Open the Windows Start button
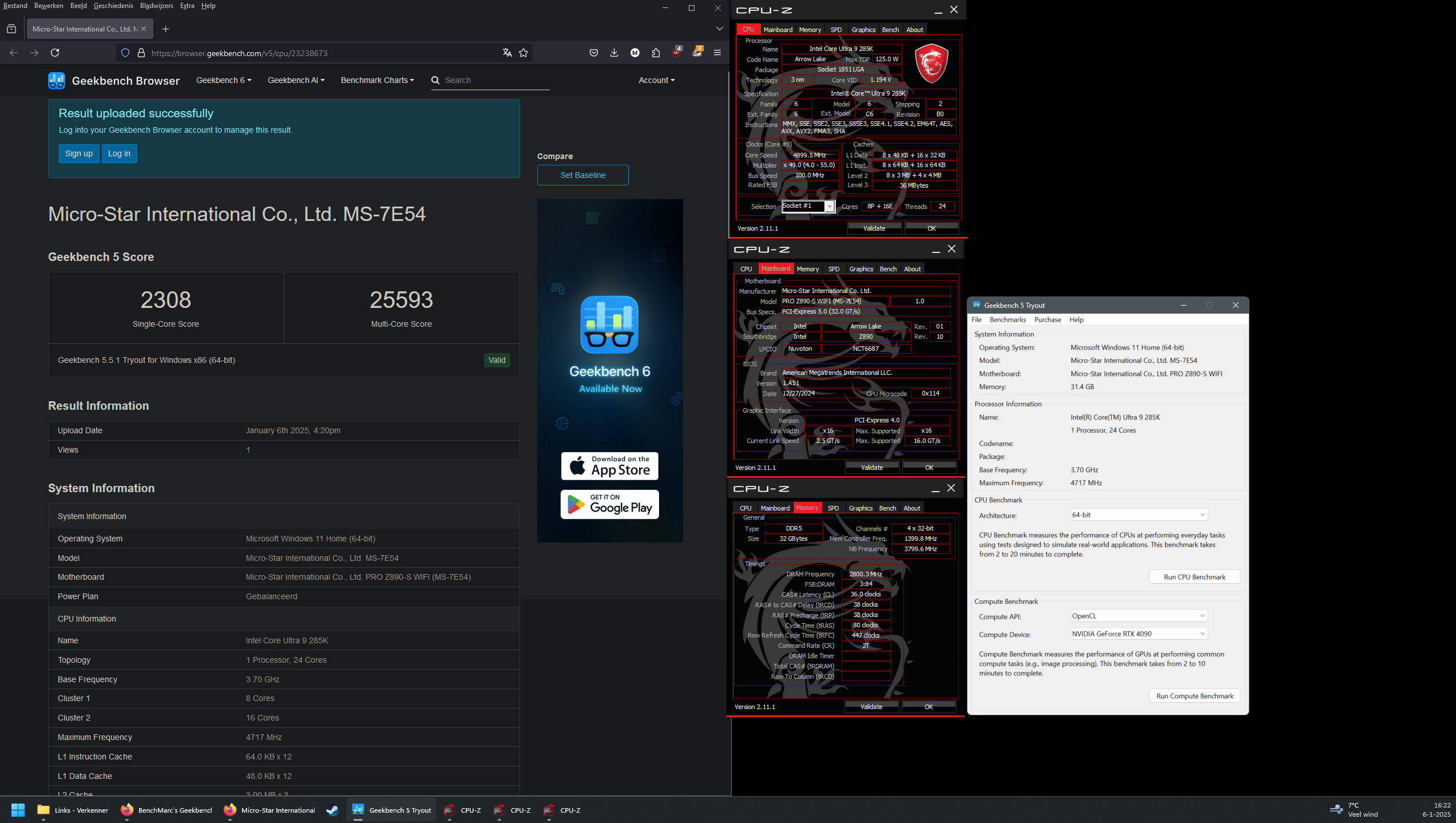 point(18,810)
